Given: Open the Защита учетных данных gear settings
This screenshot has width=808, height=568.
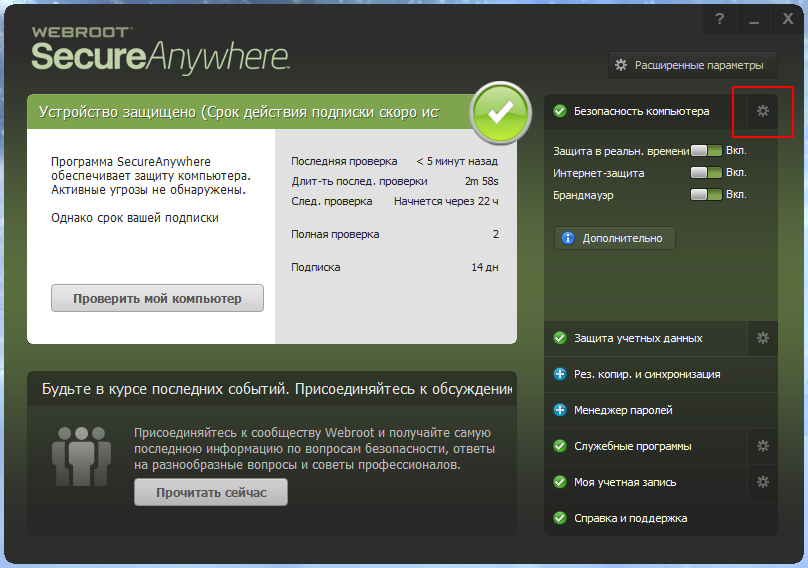Looking at the screenshot, I should pyautogui.click(x=763, y=338).
